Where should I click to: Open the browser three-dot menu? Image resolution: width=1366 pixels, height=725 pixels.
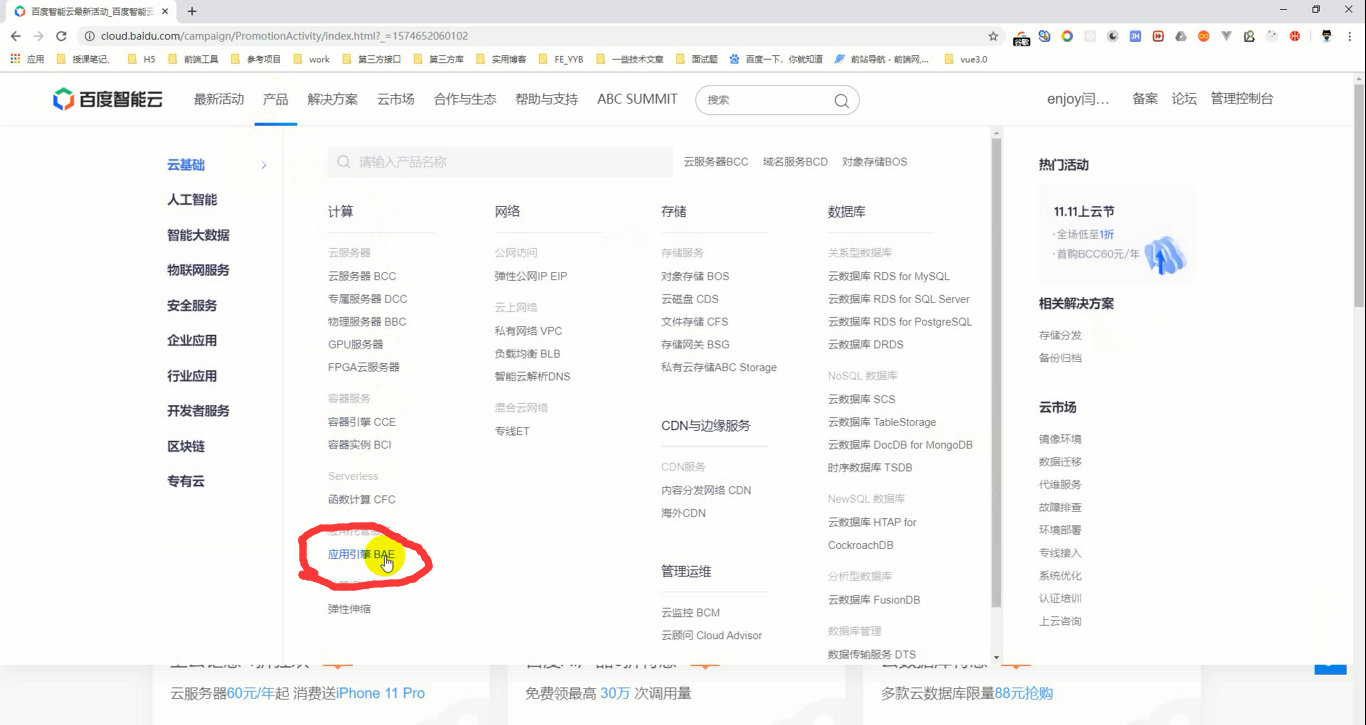[x=1349, y=35]
